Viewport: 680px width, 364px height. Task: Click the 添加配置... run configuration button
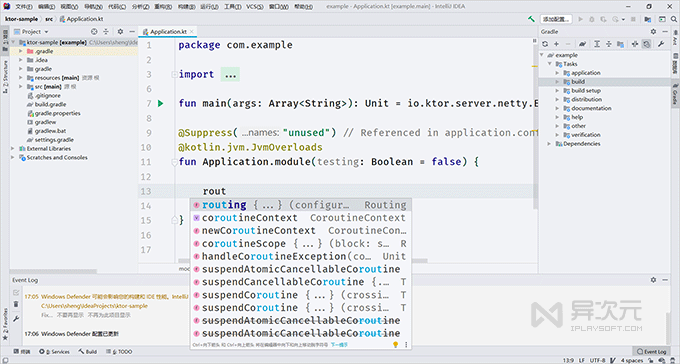click(556, 19)
